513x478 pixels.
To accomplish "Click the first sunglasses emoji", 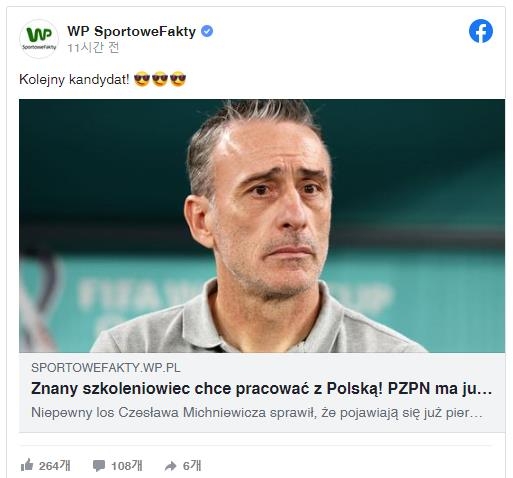I will click(142, 79).
